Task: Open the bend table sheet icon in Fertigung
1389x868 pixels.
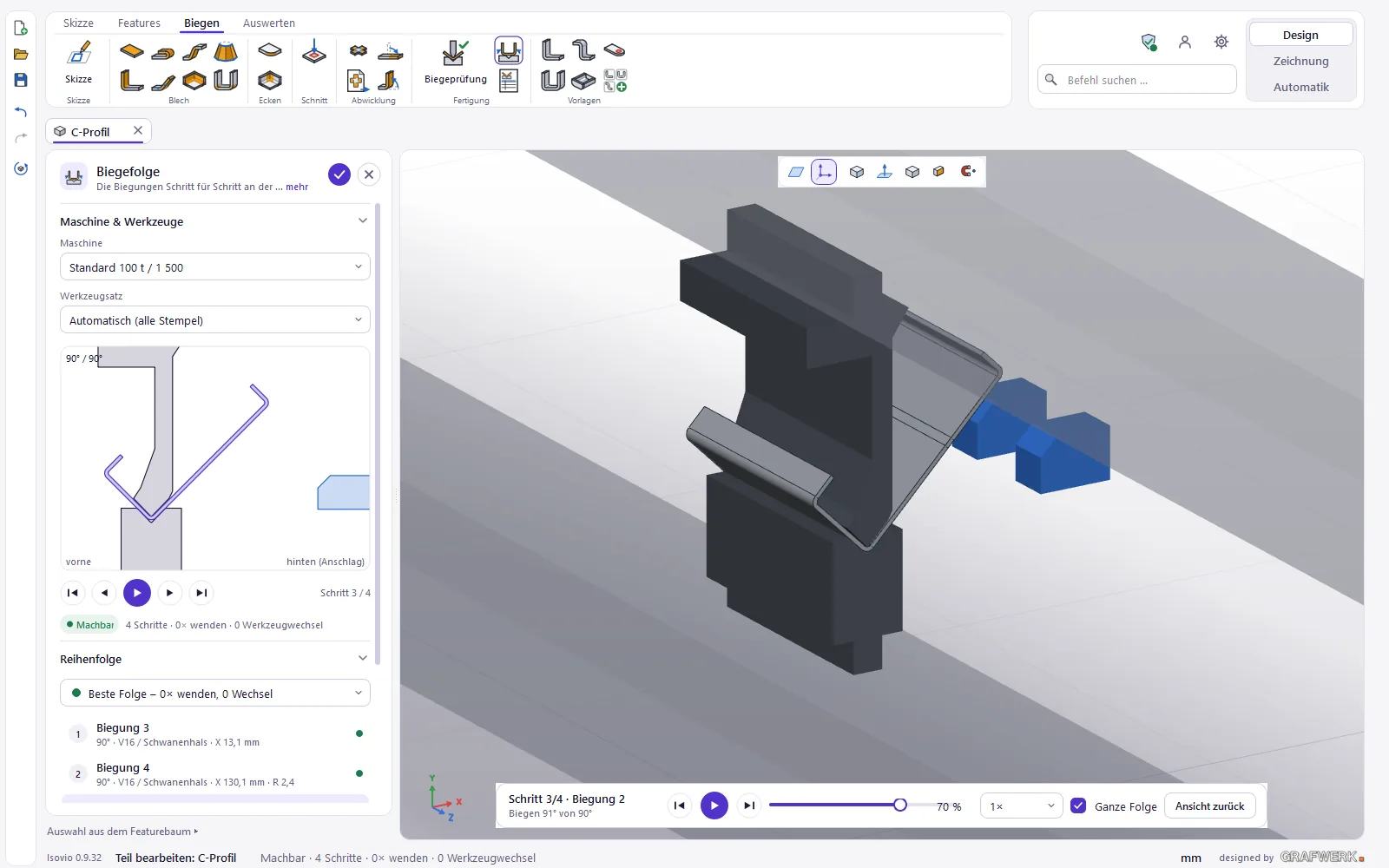Action: pos(509,81)
